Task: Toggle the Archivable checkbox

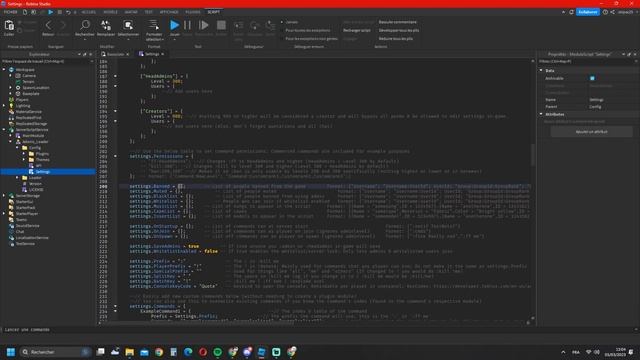Action: [592, 78]
